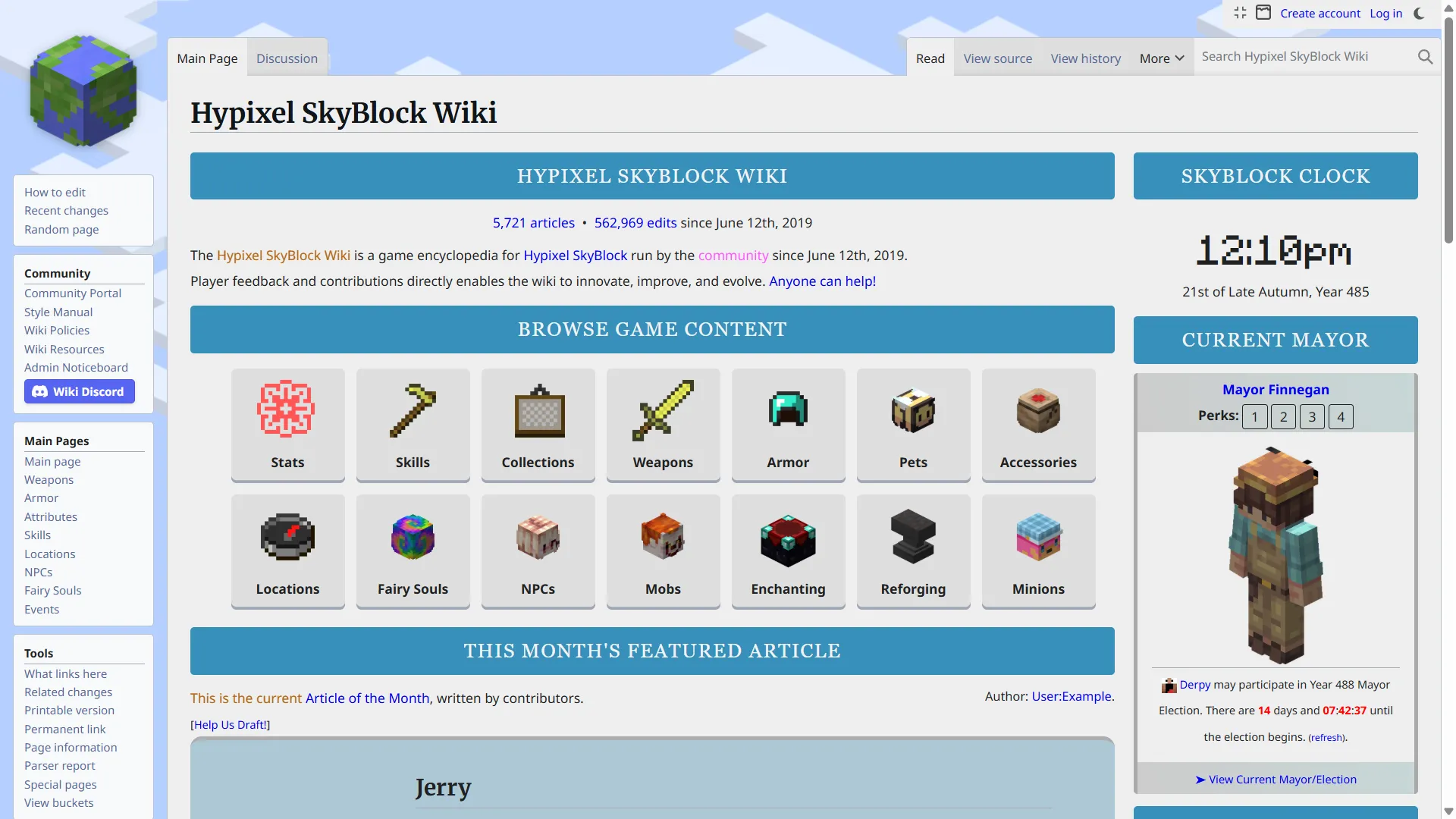Open Article of the Month link
The width and height of the screenshot is (1456, 819).
coord(368,698)
